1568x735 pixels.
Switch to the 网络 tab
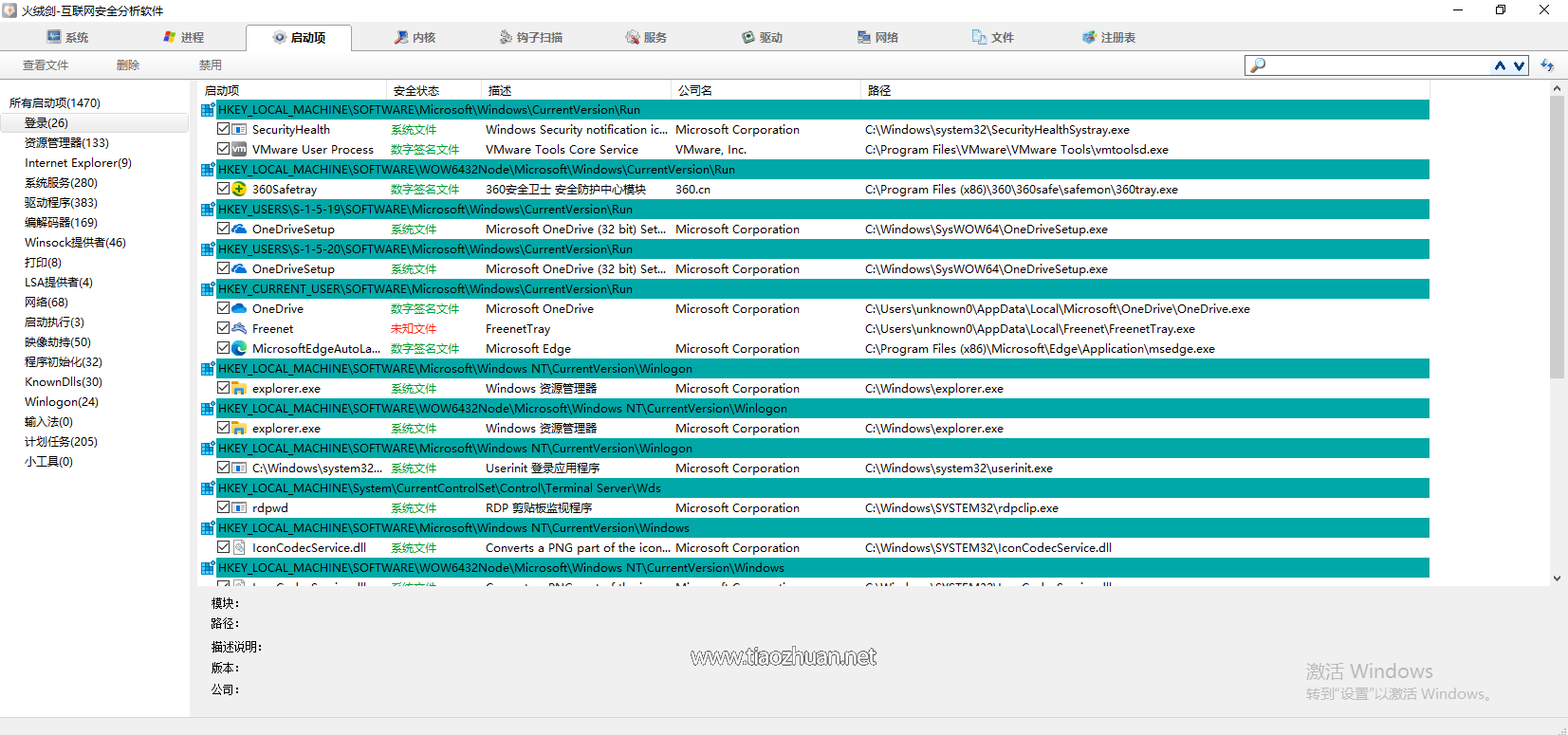click(877, 38)
